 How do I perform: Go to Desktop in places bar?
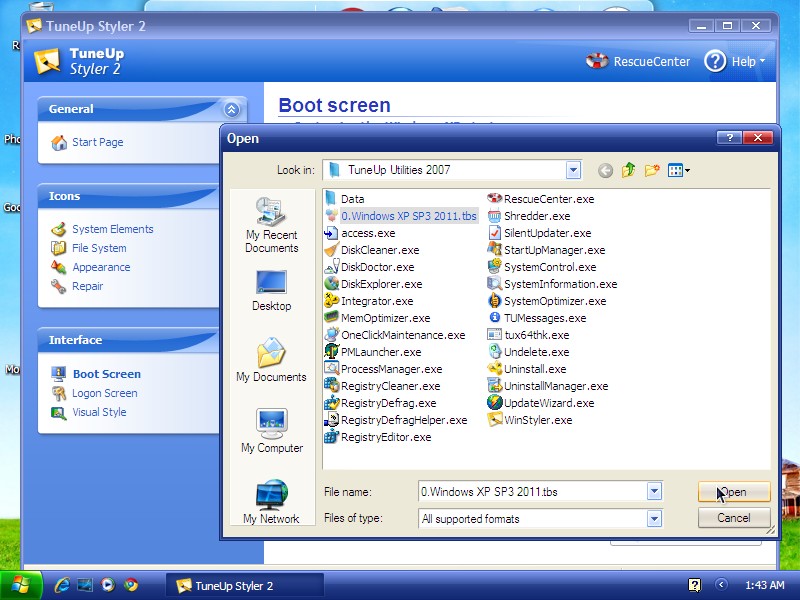pyautogui.click(x=271, y=290)
